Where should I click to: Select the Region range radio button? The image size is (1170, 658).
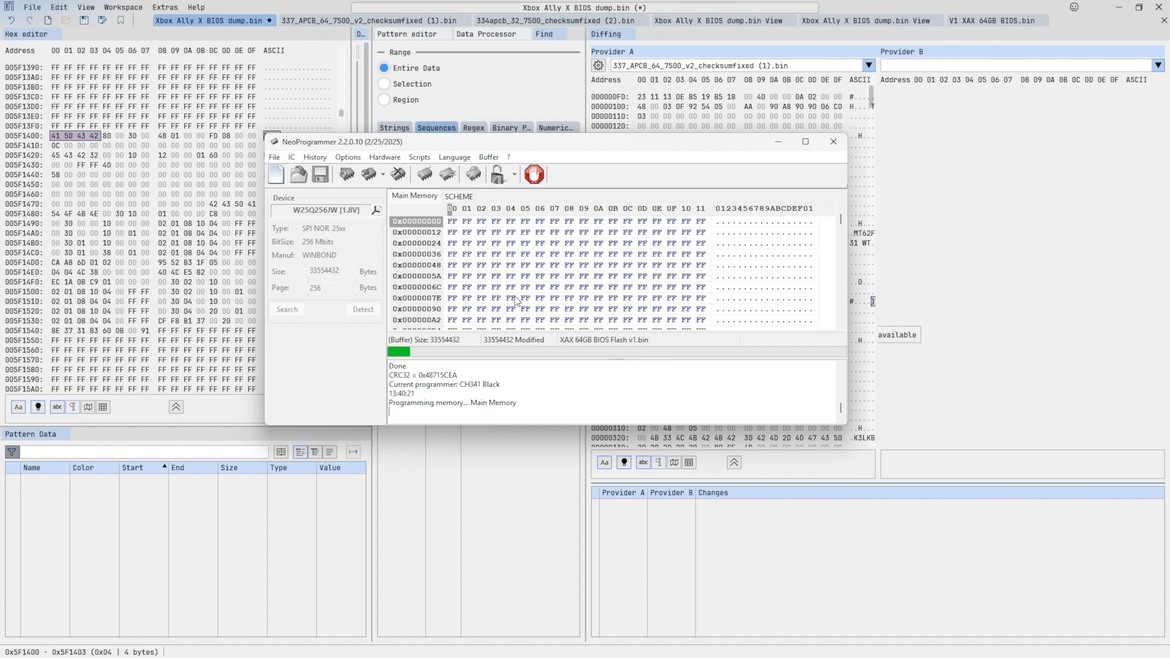pyautogui.click(x=384, y=100)
